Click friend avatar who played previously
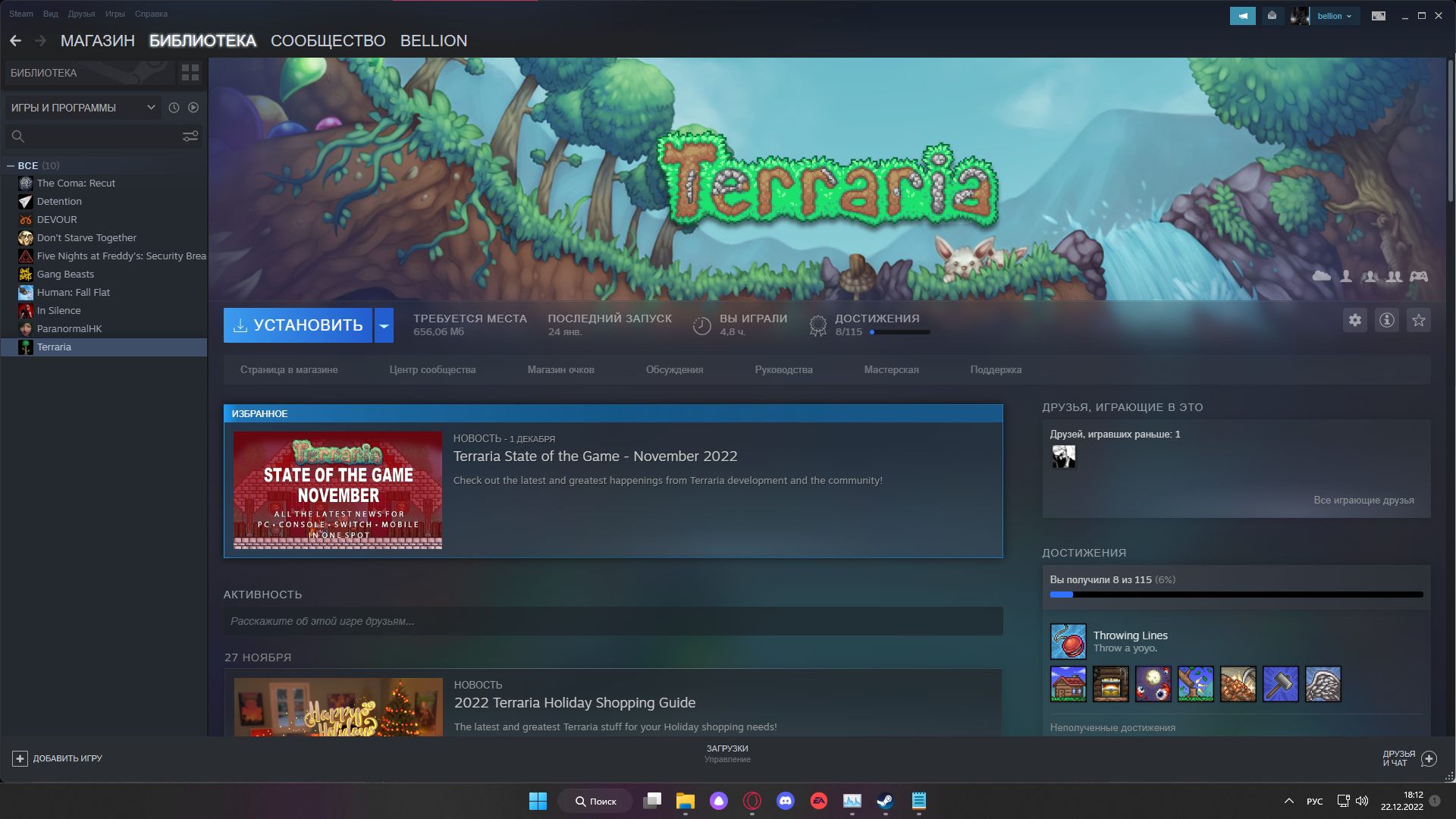 tap(1064, 457)
